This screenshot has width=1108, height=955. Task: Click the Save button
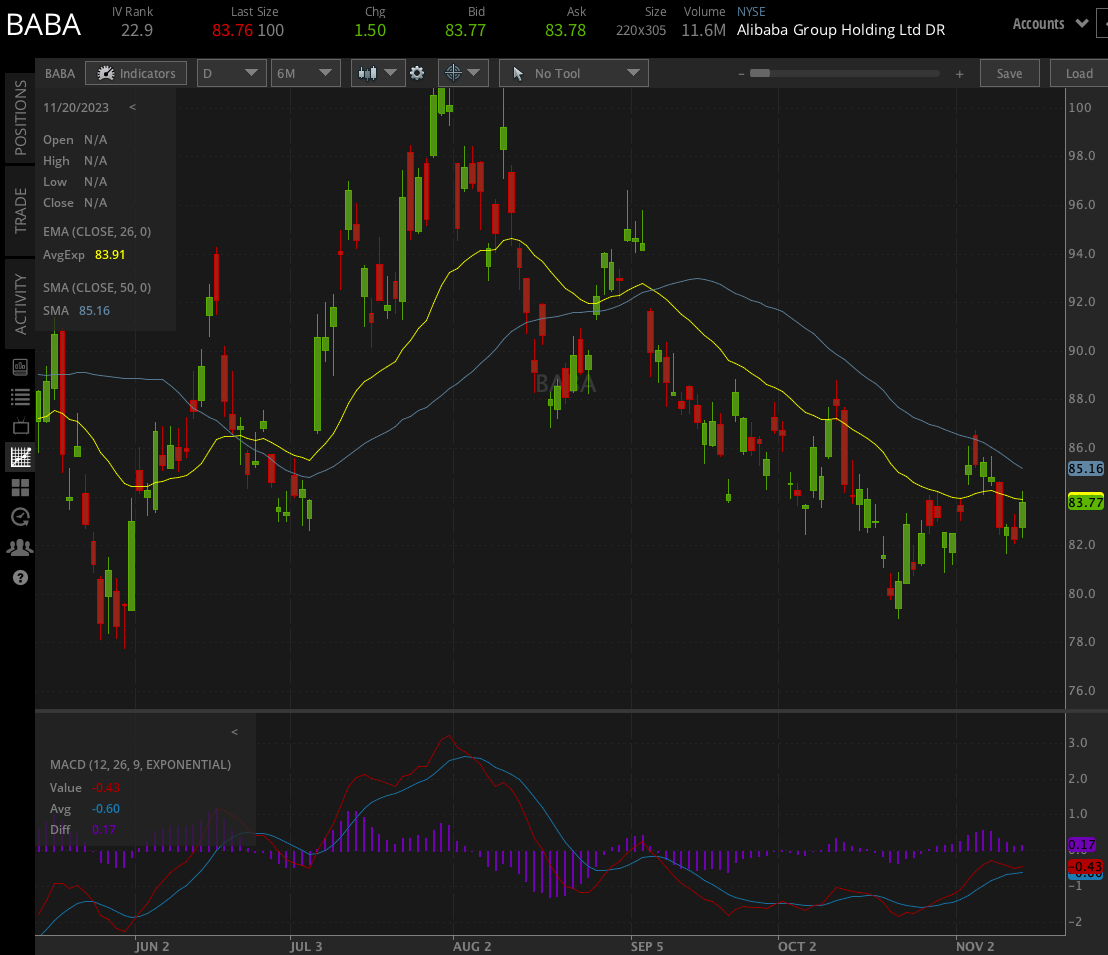(1009, 72)
